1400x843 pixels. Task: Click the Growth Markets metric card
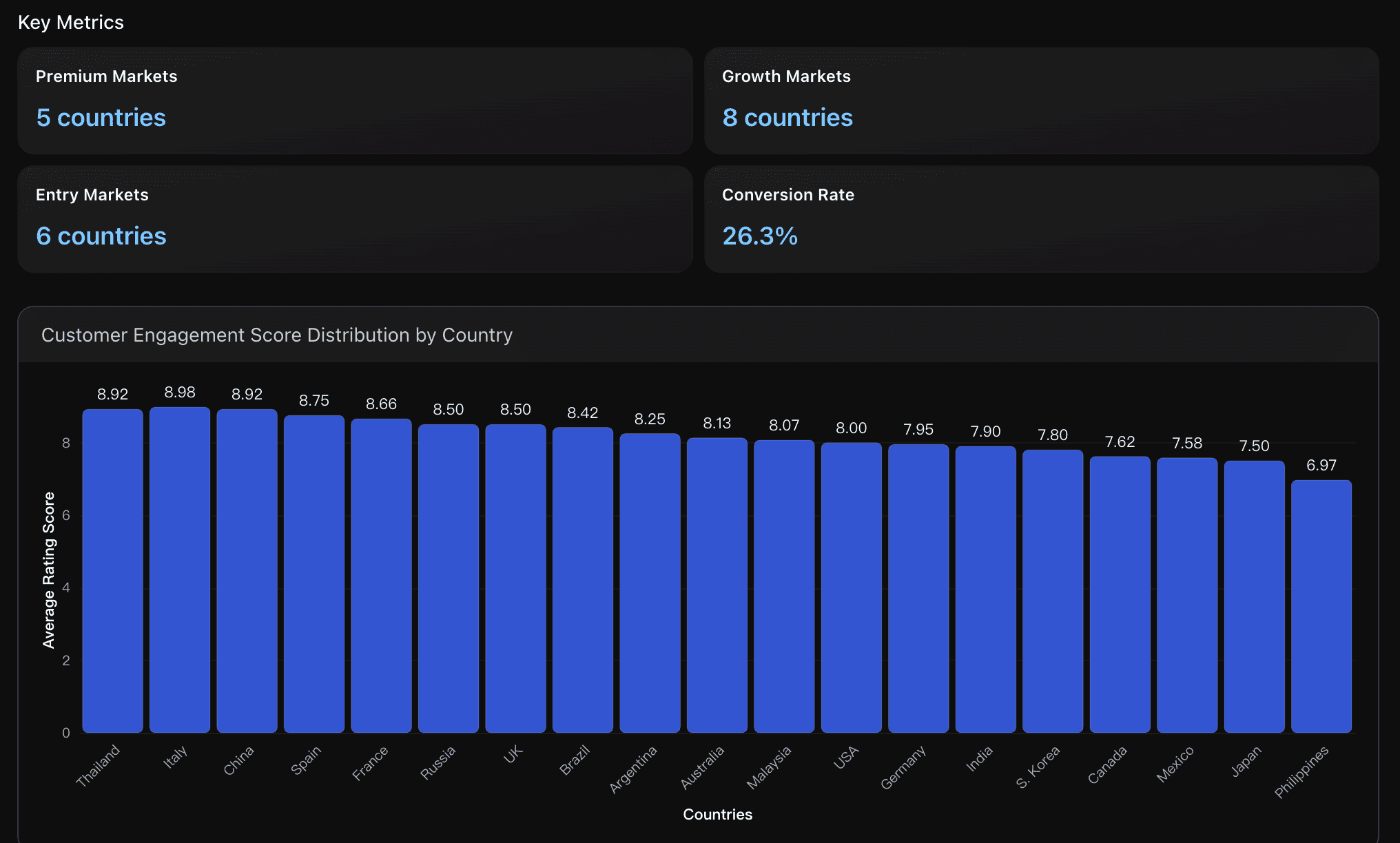point(1041,101)
